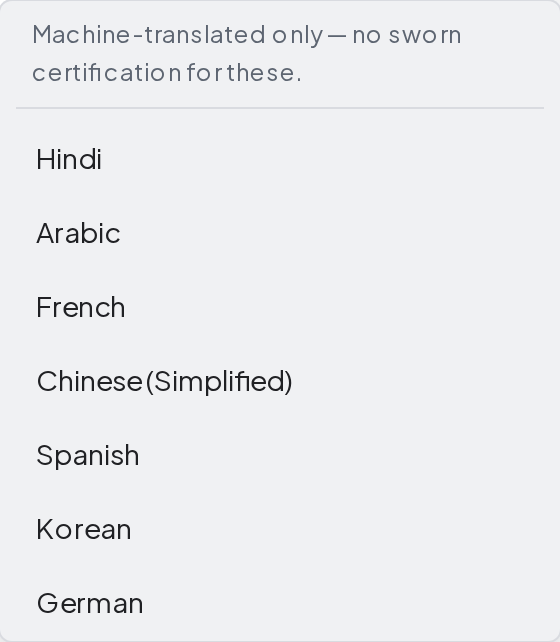The image size is (560, 642).
Task: Switch target language to Korean
Action: click(x=280, y=529)
